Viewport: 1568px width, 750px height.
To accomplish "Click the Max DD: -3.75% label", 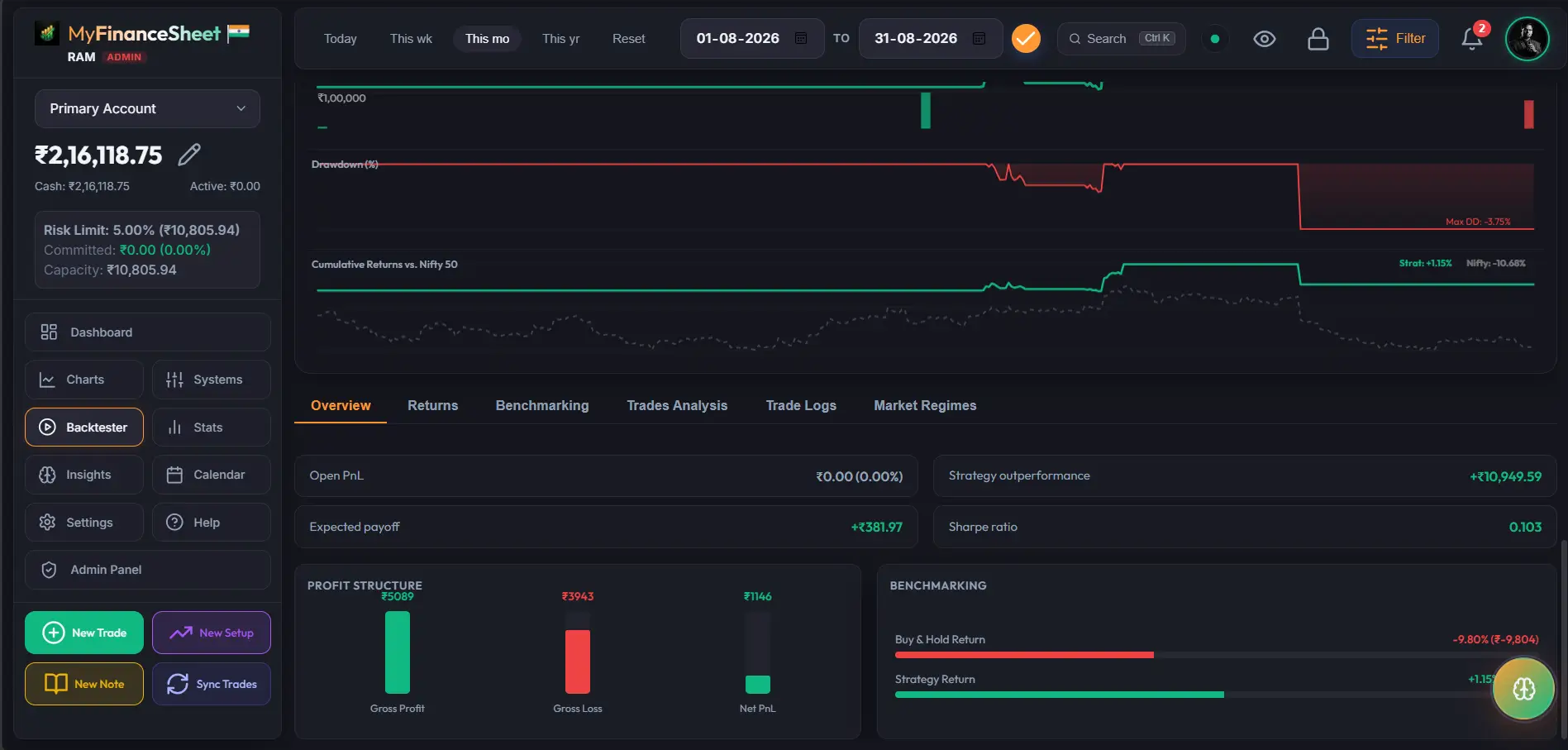I will click(x=1478, y=222).
